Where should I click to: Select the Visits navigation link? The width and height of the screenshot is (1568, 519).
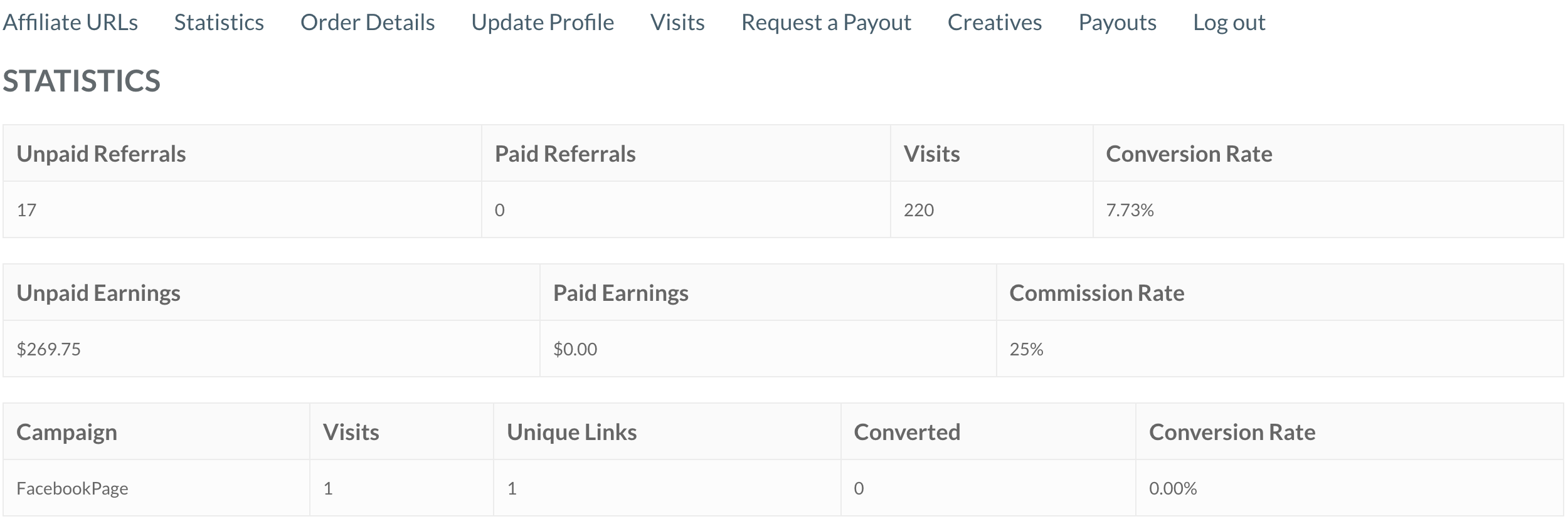coord(677,23)
